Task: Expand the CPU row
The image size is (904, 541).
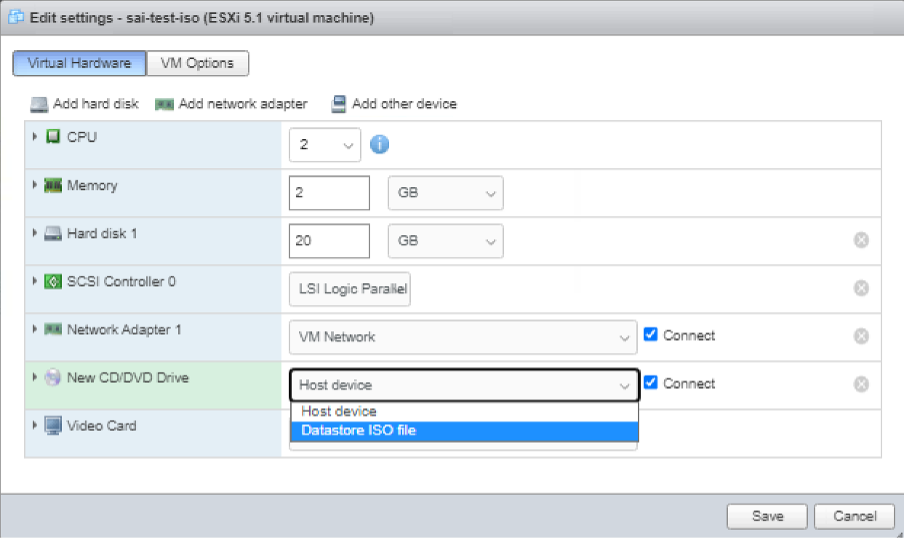Action: [x=35, y=137]
